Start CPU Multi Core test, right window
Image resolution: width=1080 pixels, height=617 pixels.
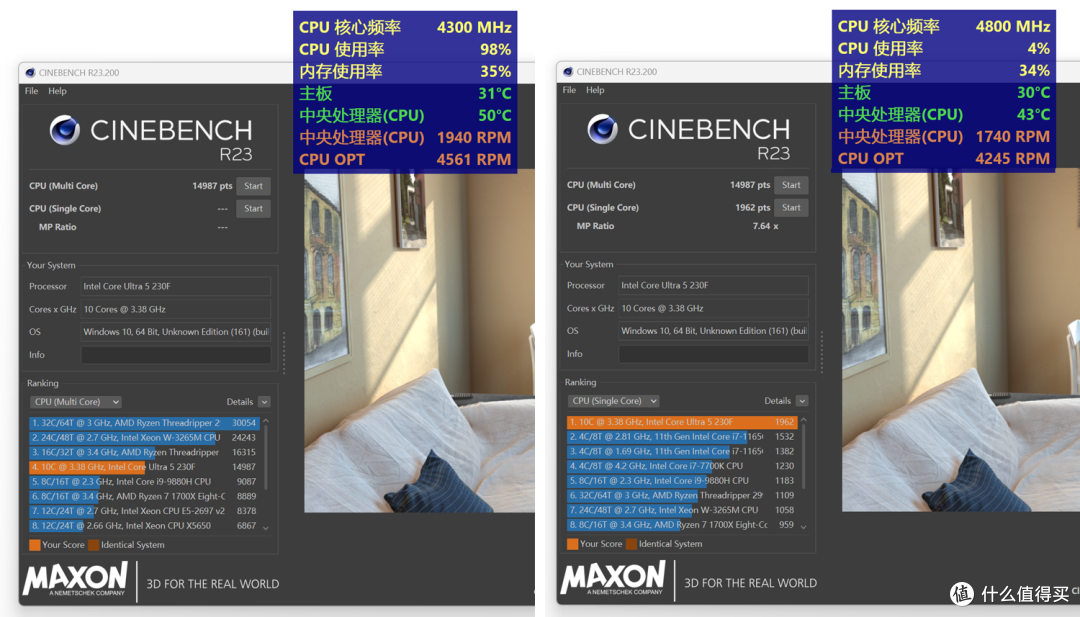click(x=791, y=185)
